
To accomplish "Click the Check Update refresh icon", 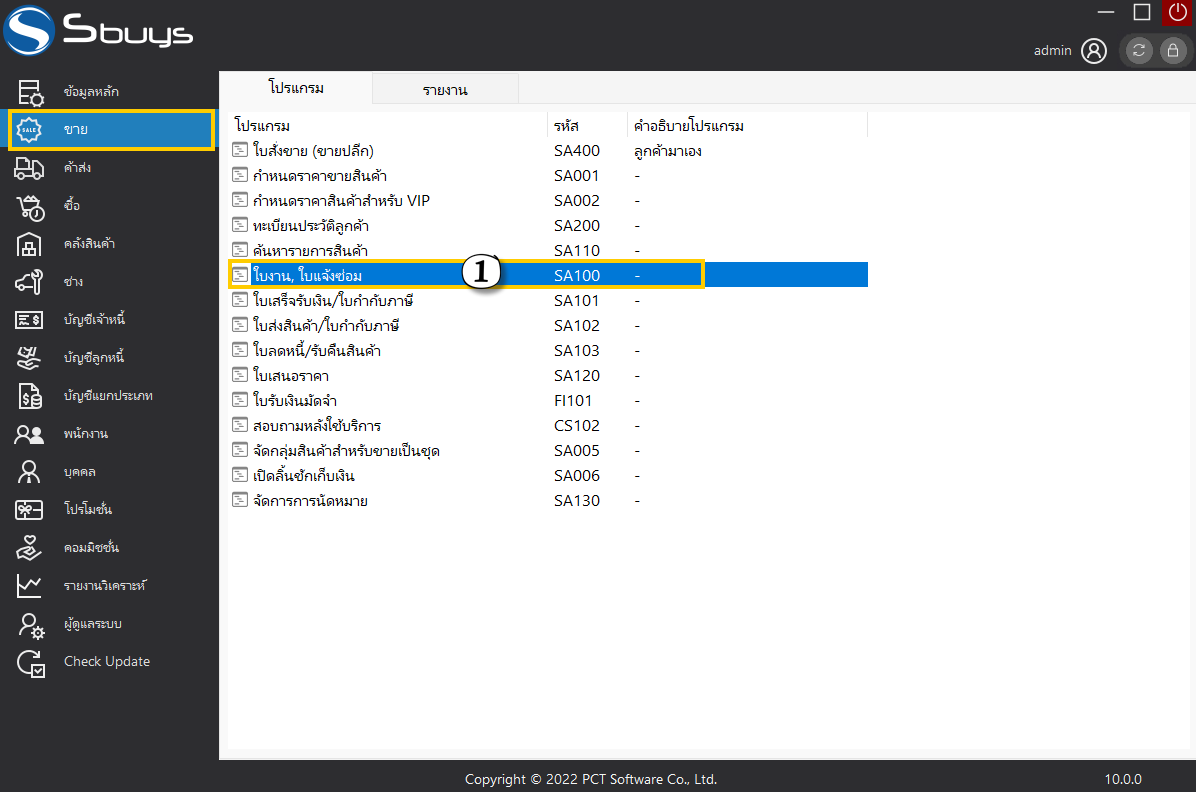I will point(31,664).
